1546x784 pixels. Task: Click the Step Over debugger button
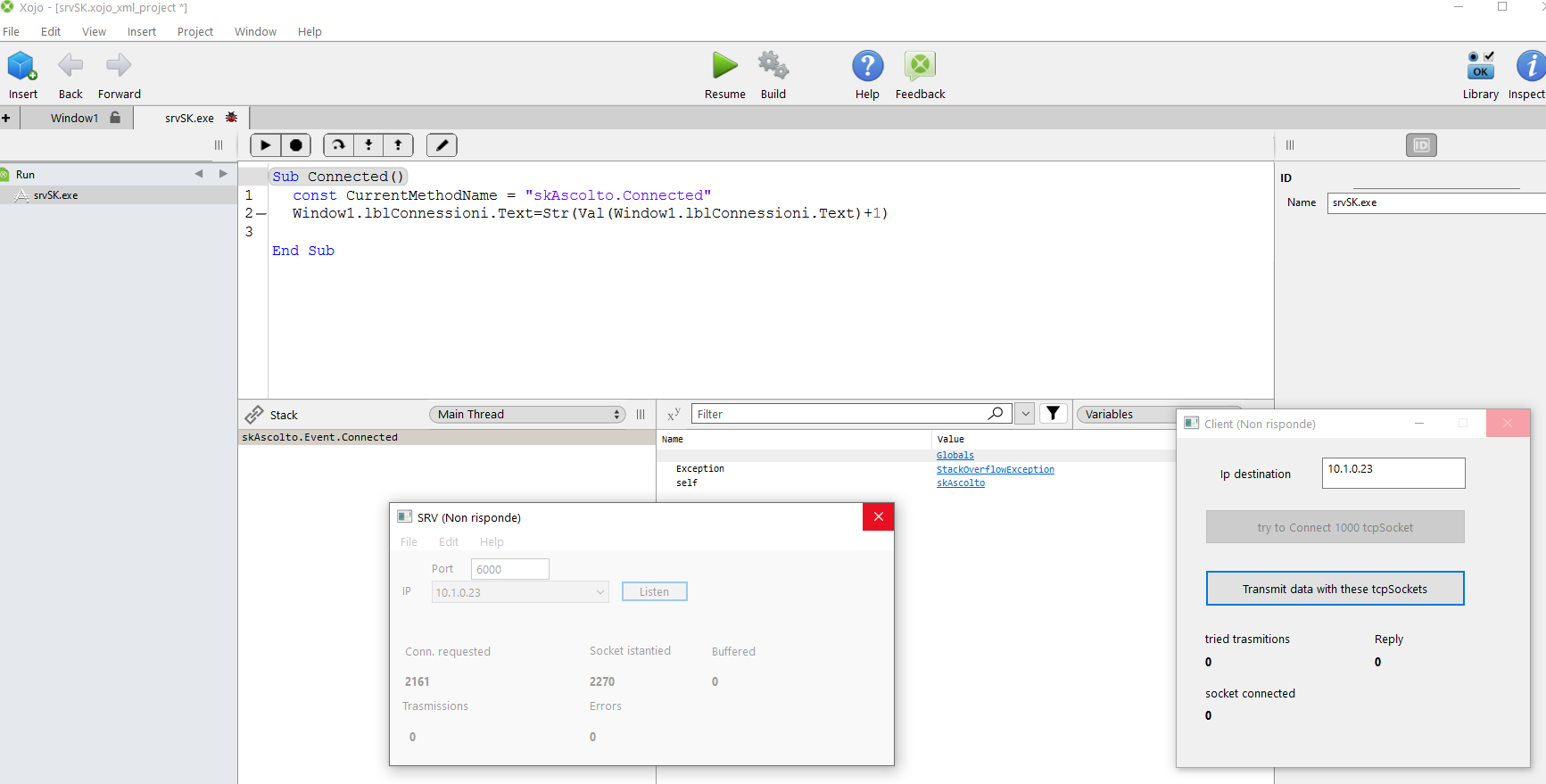[x=338, y=145]
